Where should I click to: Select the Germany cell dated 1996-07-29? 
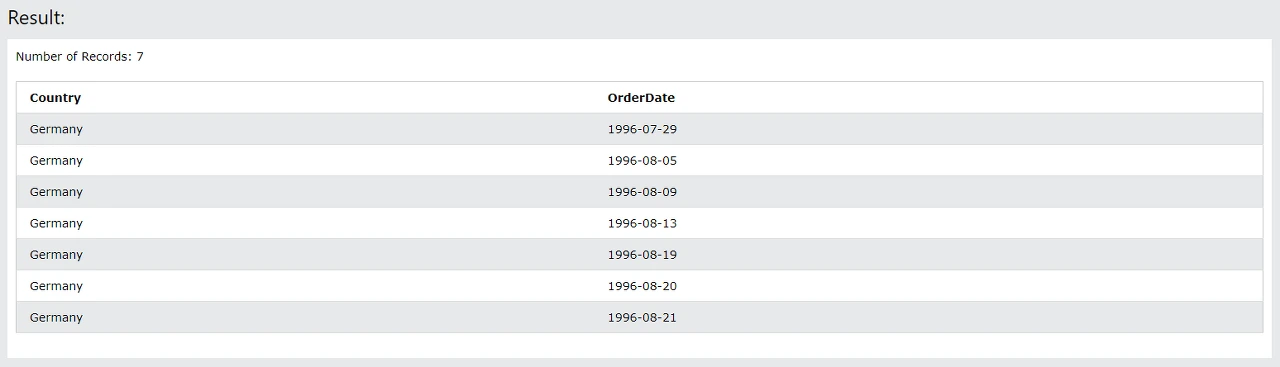(56, 129)
